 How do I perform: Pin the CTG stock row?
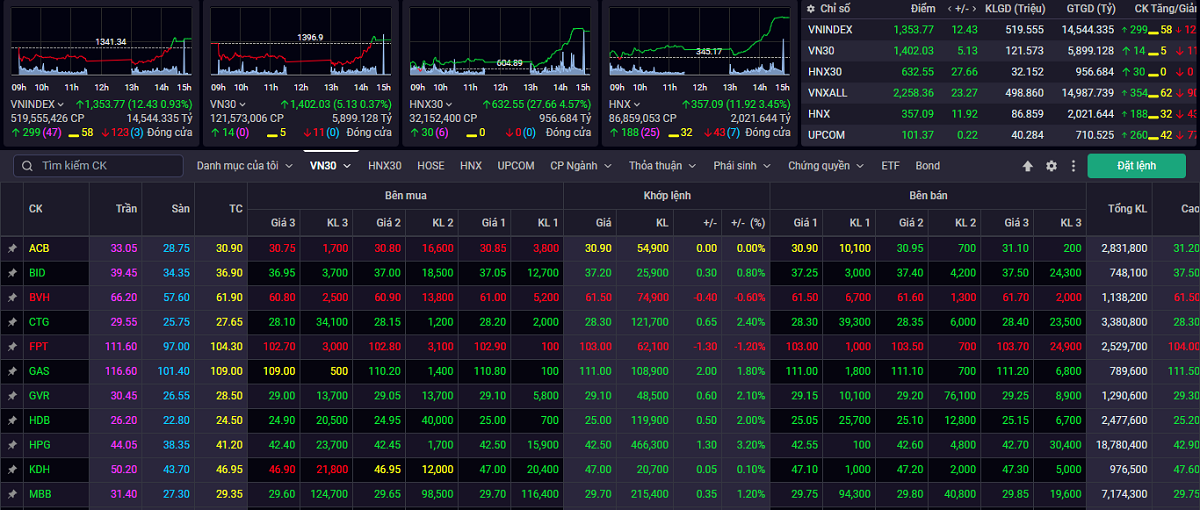(x=12, y=321)
